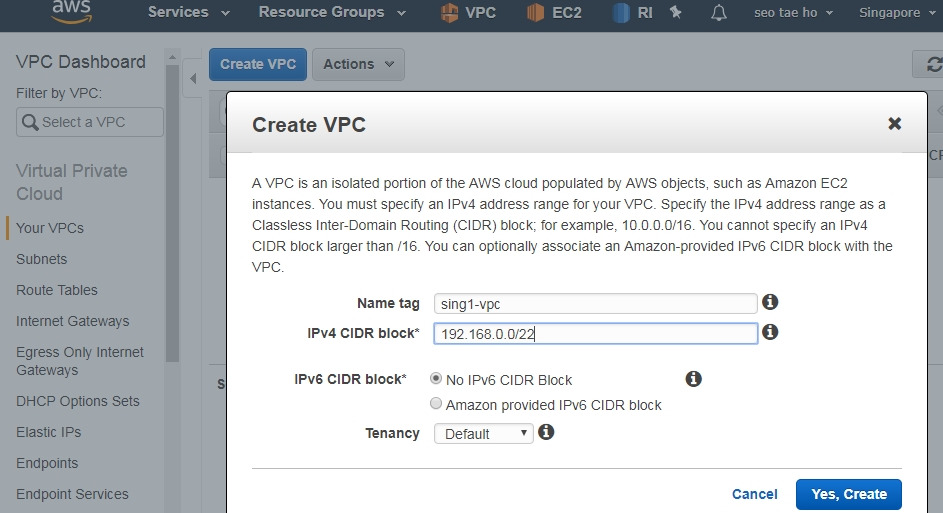Click the Yes, Create button
This screenshot has width=943, height=513.
[x=849, y=494]
